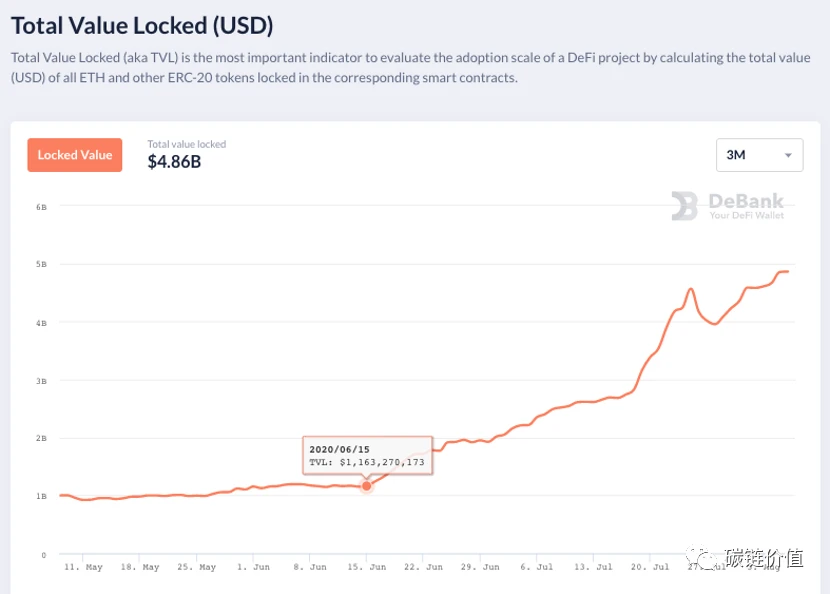Click the 29. Jun axis label
This screenshot has height=594, width=830.
480,567
